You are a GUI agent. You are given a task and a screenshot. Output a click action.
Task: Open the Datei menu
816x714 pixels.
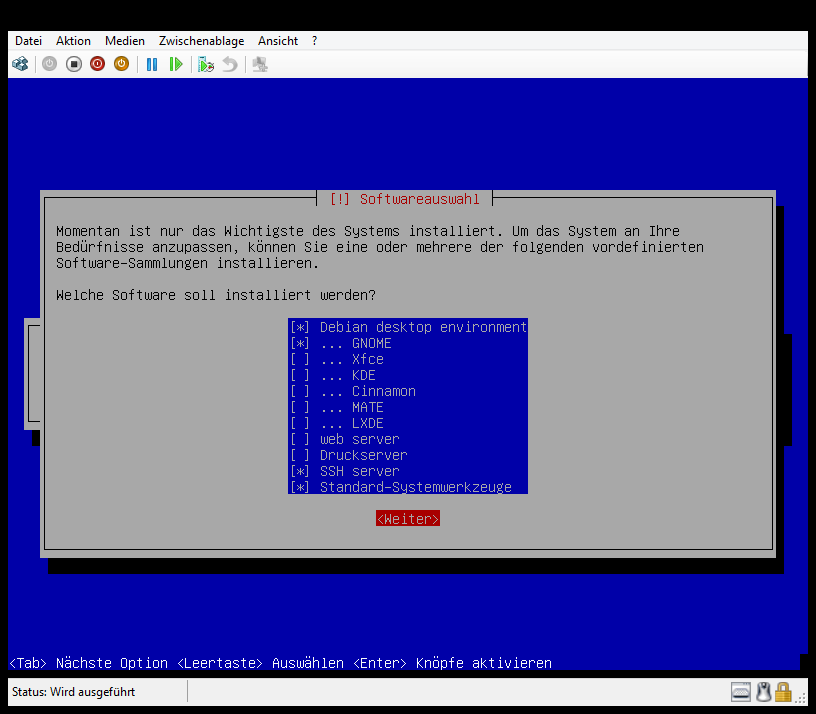point(28,41)
